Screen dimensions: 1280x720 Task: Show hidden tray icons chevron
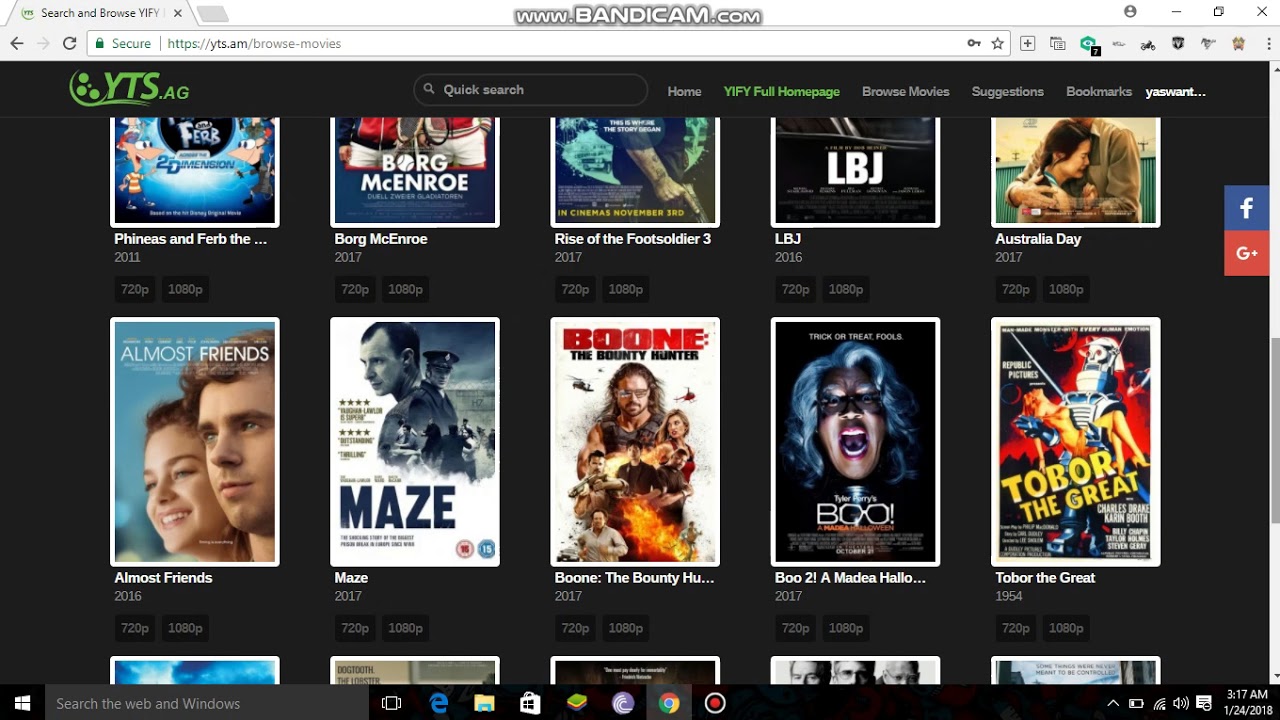1113,703
